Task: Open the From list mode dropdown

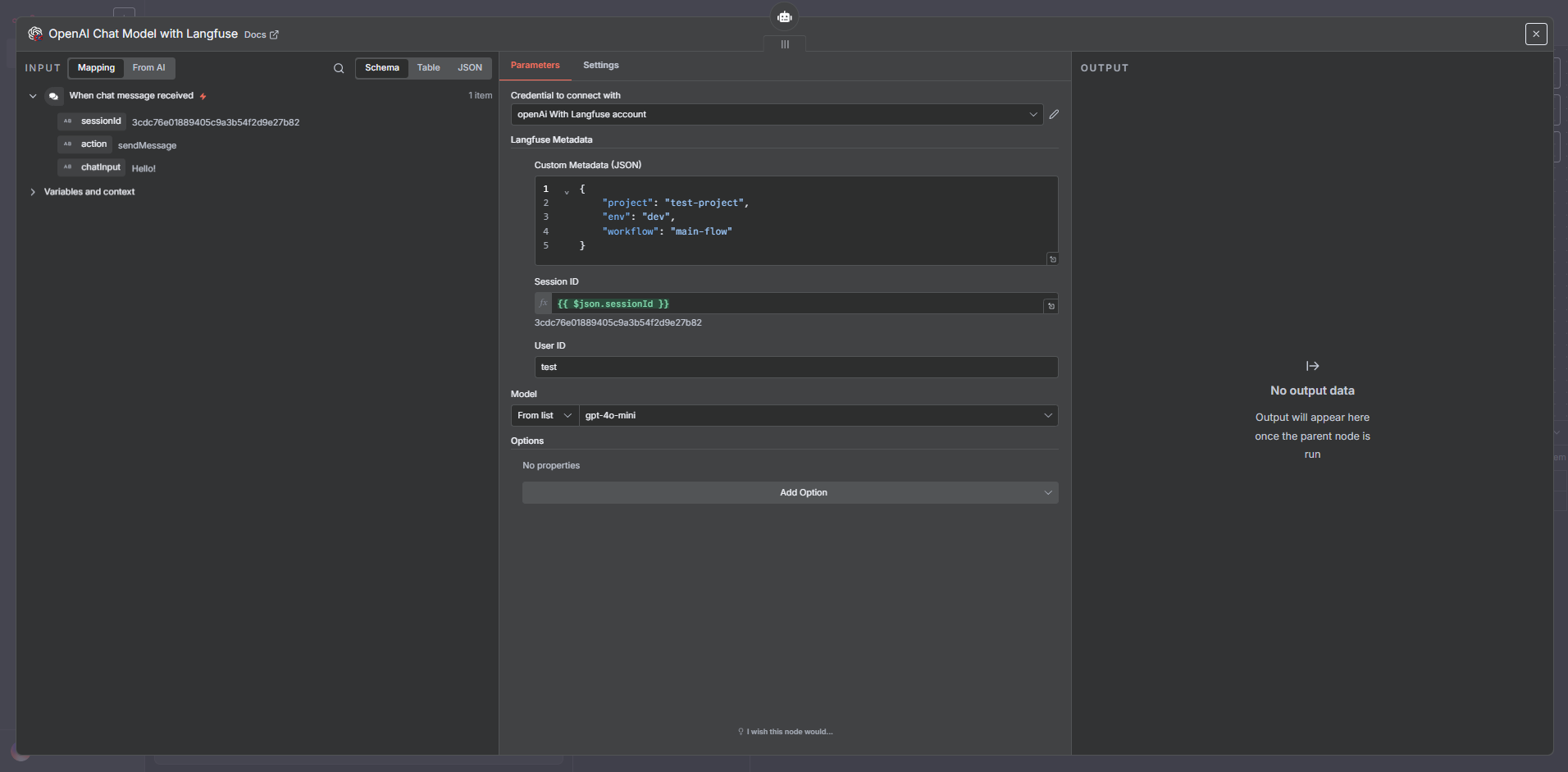Action: click(545, 416)
